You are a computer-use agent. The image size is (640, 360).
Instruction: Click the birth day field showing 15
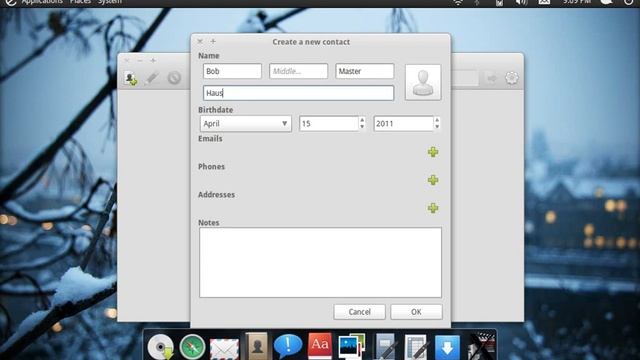pos(329,124)
